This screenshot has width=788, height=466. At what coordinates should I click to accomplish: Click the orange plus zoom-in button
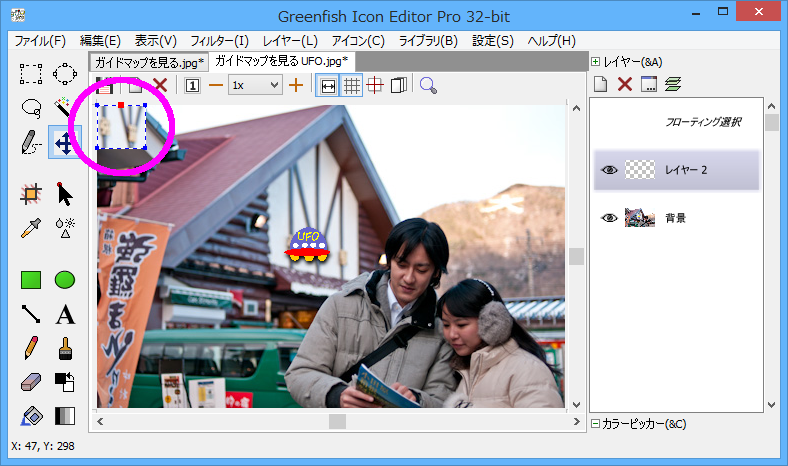pyautogui.click(x=295, y=86)
